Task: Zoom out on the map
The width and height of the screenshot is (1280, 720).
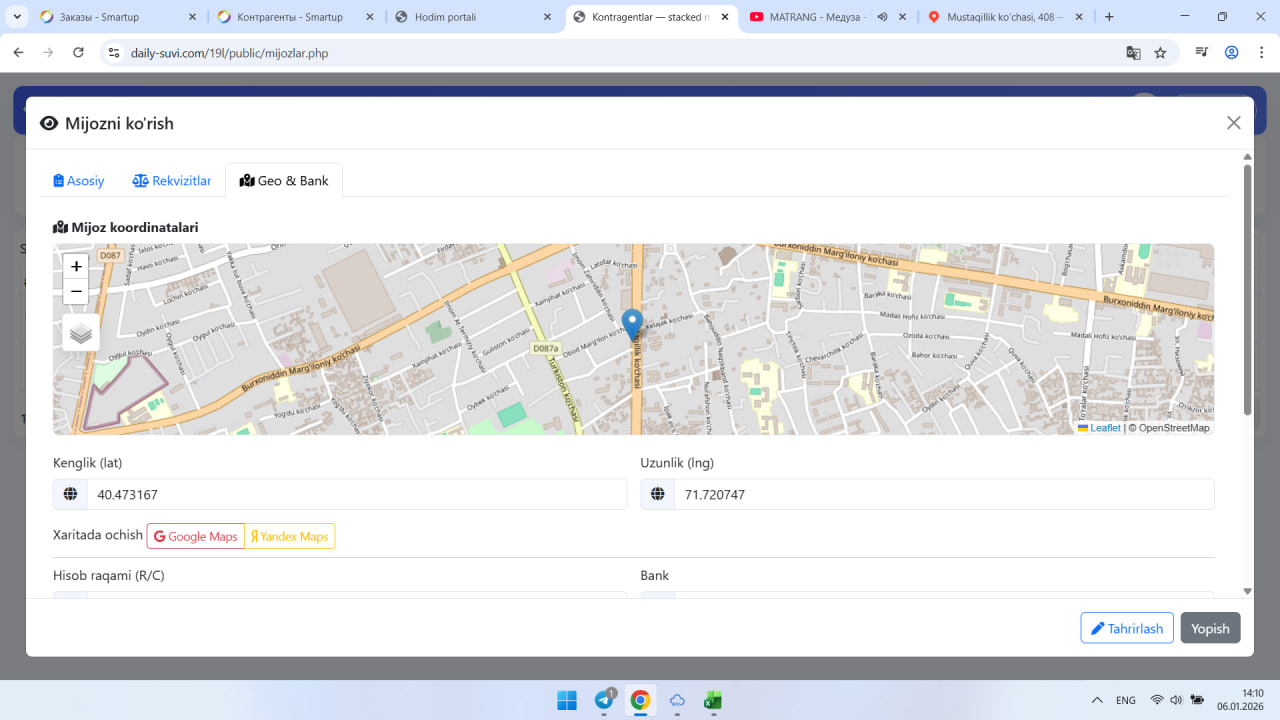Action: tap(76, 291)
